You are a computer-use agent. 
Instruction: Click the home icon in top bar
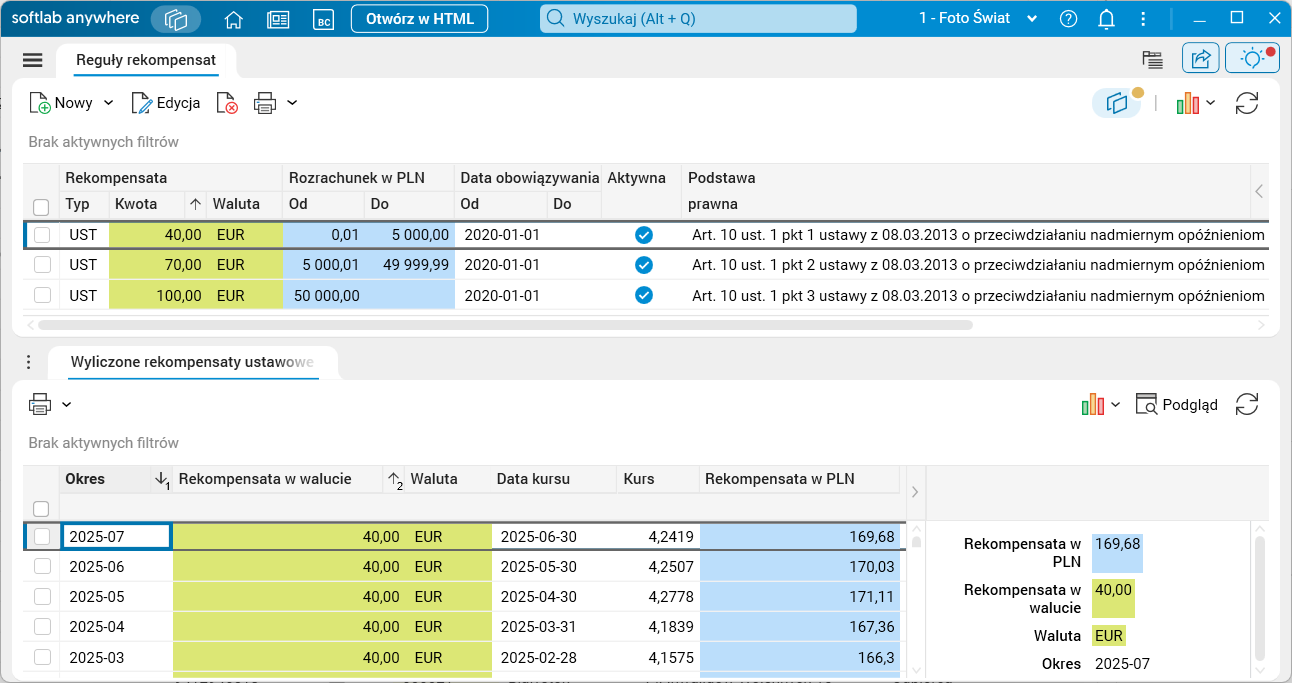click(234, 19)
